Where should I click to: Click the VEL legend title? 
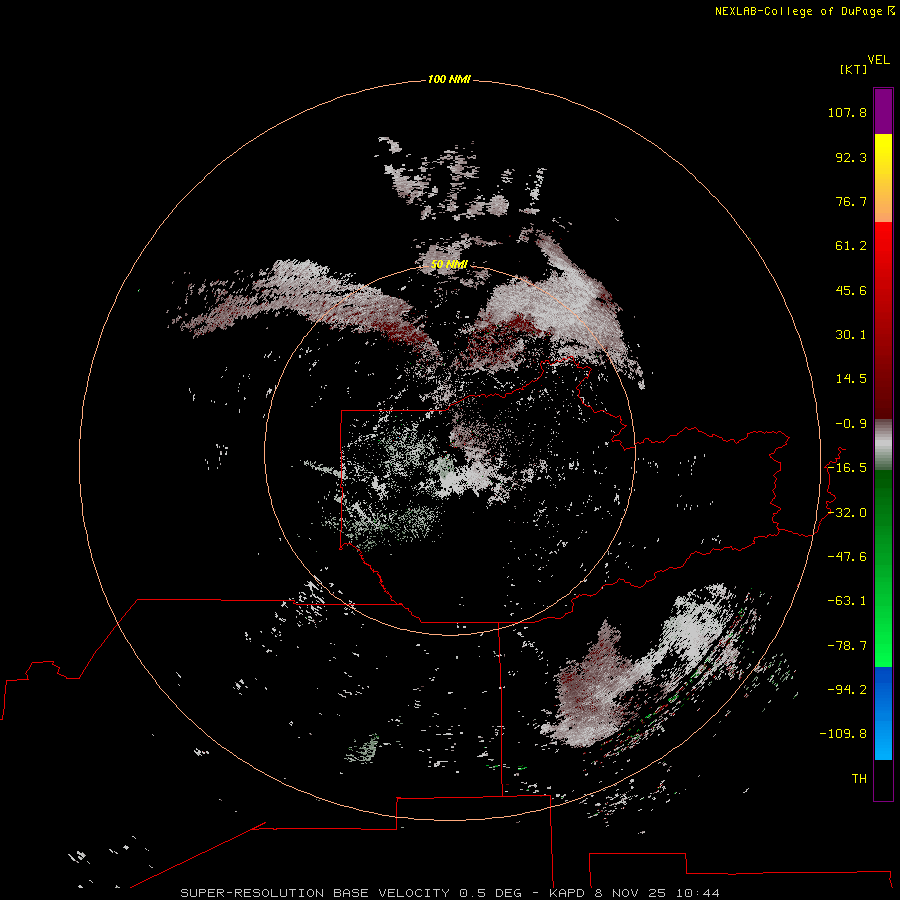coord(878,60)
